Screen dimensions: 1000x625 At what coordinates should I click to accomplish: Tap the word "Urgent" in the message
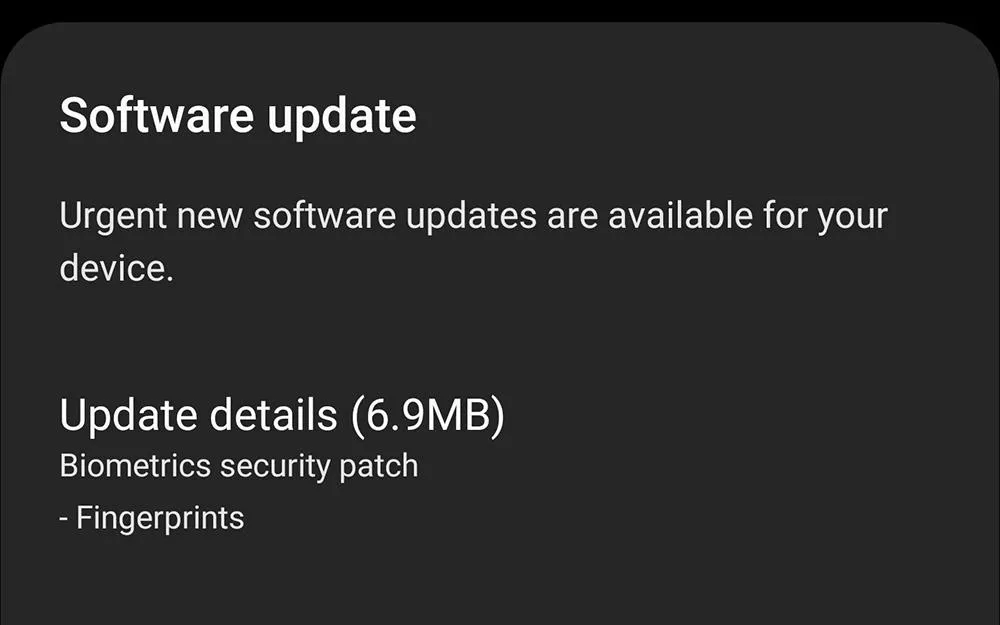pos(113,217)
